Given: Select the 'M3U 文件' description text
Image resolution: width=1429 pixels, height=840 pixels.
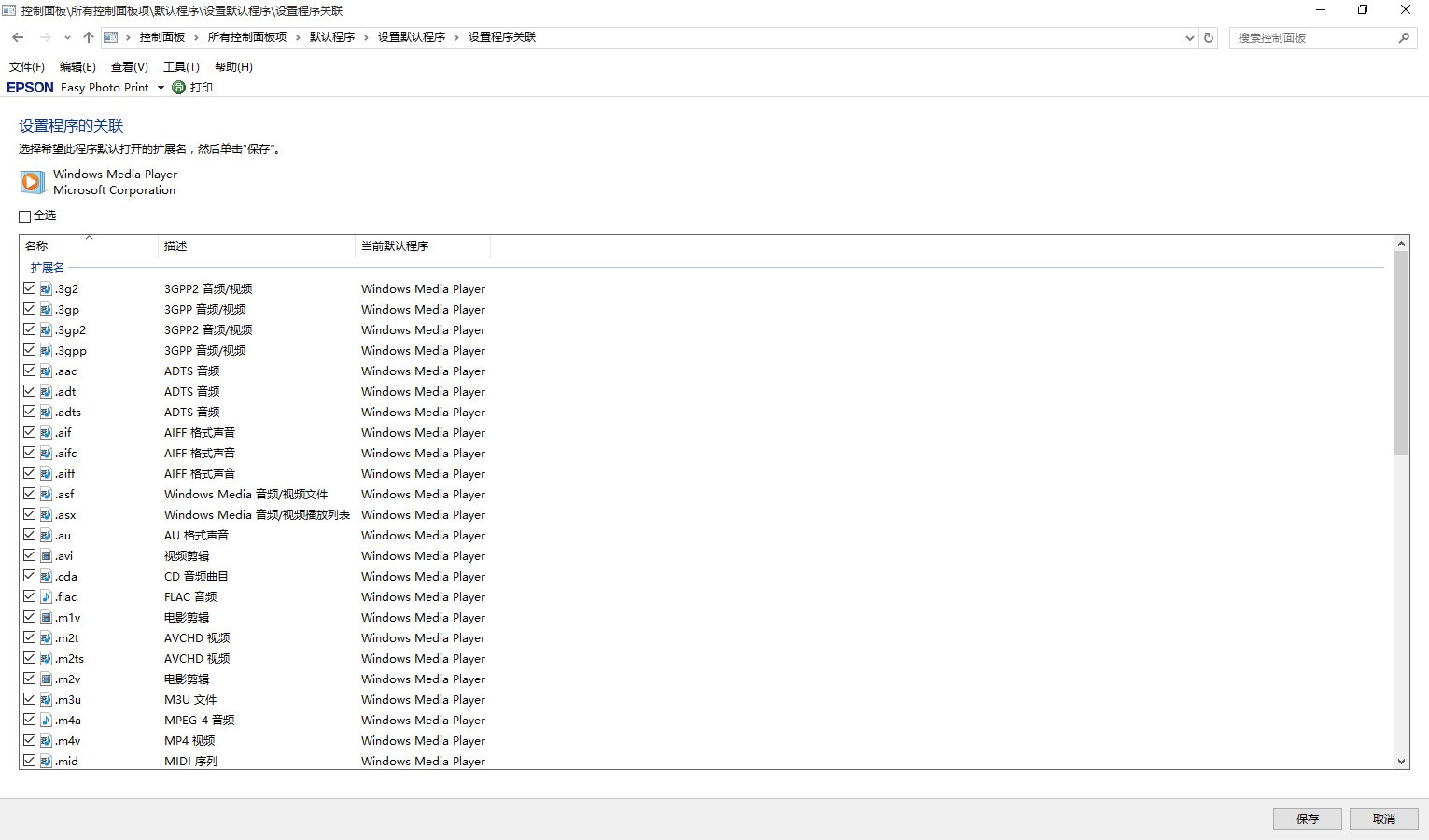Looking at the screenshot, I should [x=190, y=699].
